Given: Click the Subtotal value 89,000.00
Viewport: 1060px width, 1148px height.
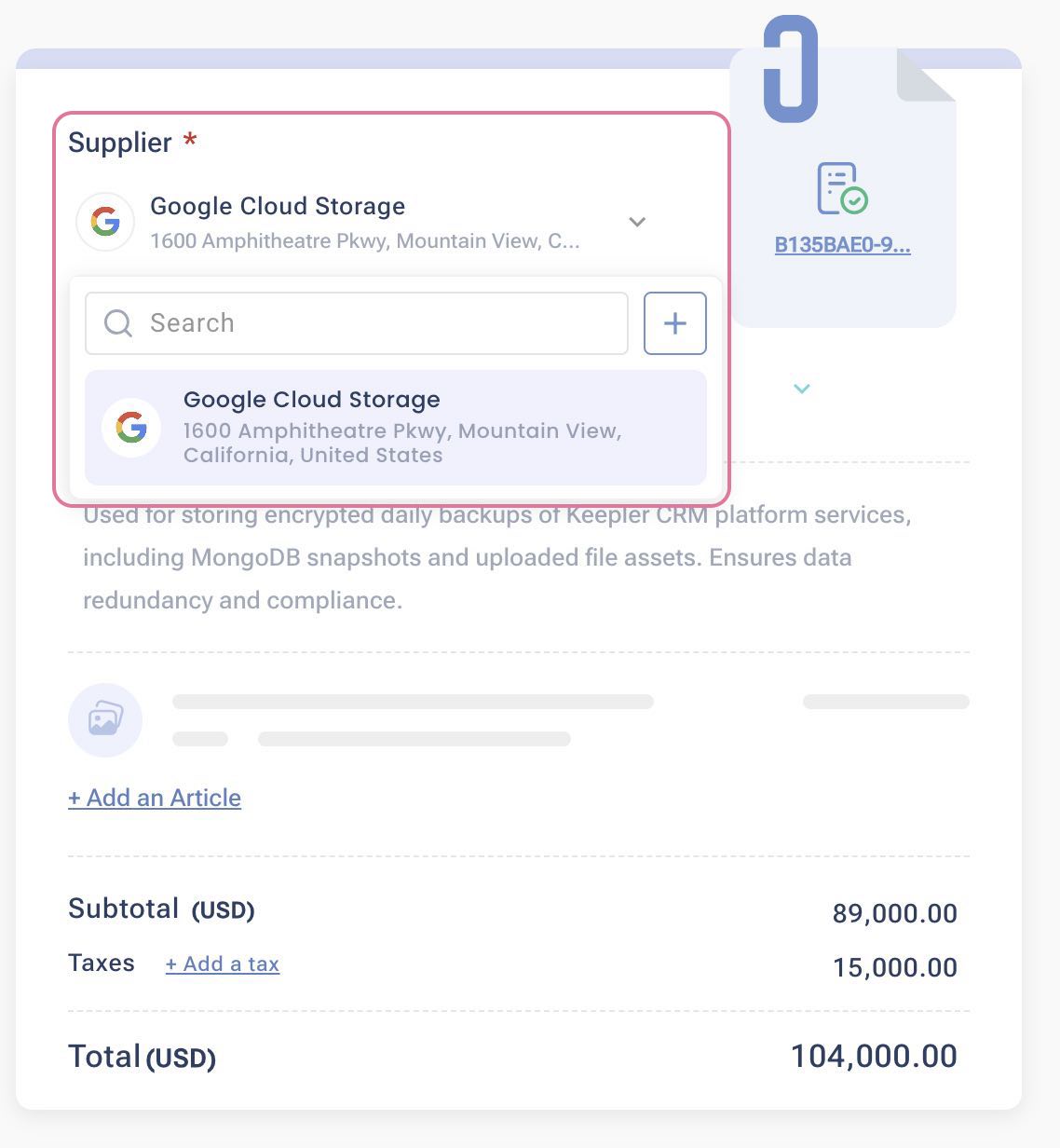Looking at the screenshot, I should [894, 913].
